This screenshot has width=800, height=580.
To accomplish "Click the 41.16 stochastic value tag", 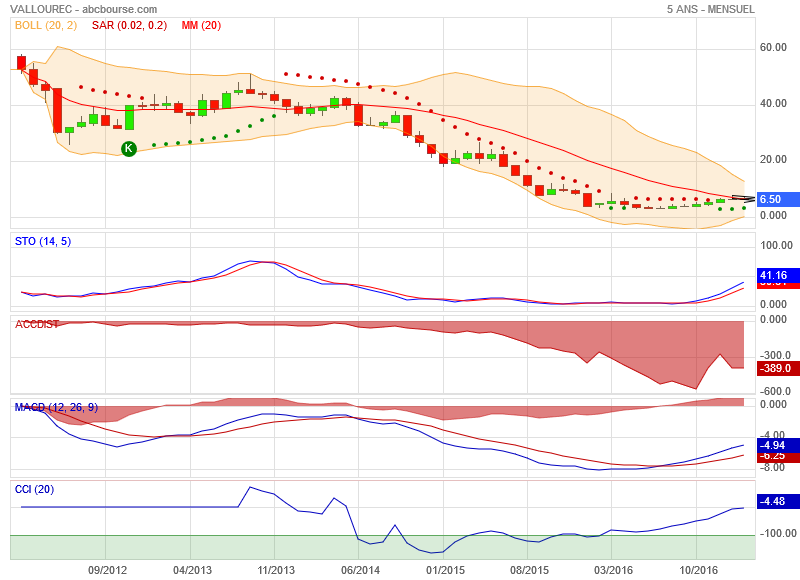I will click(778, 275).
